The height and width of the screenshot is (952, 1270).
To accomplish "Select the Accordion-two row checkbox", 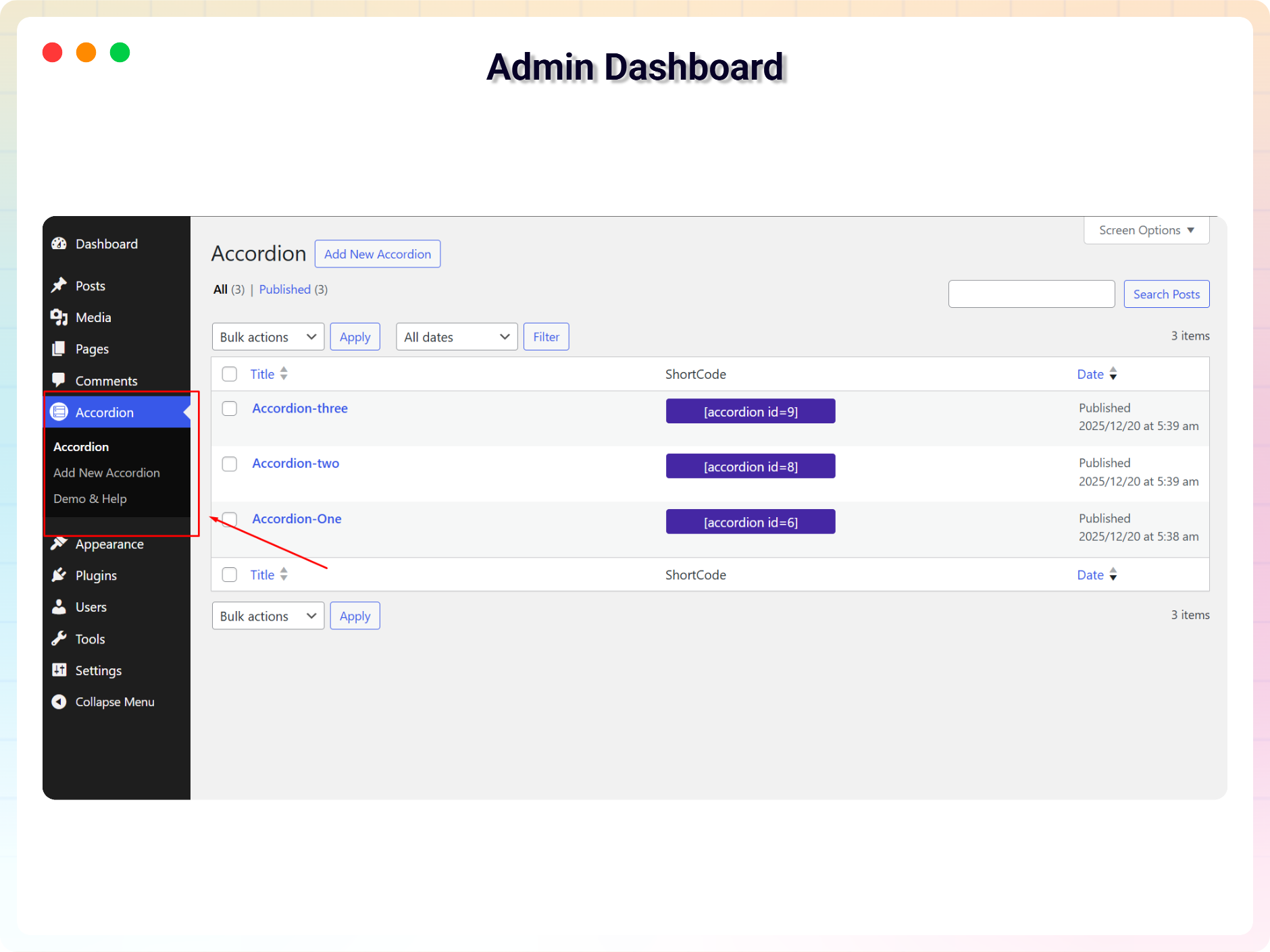I will pyautogui.click(x=230, y=464).
